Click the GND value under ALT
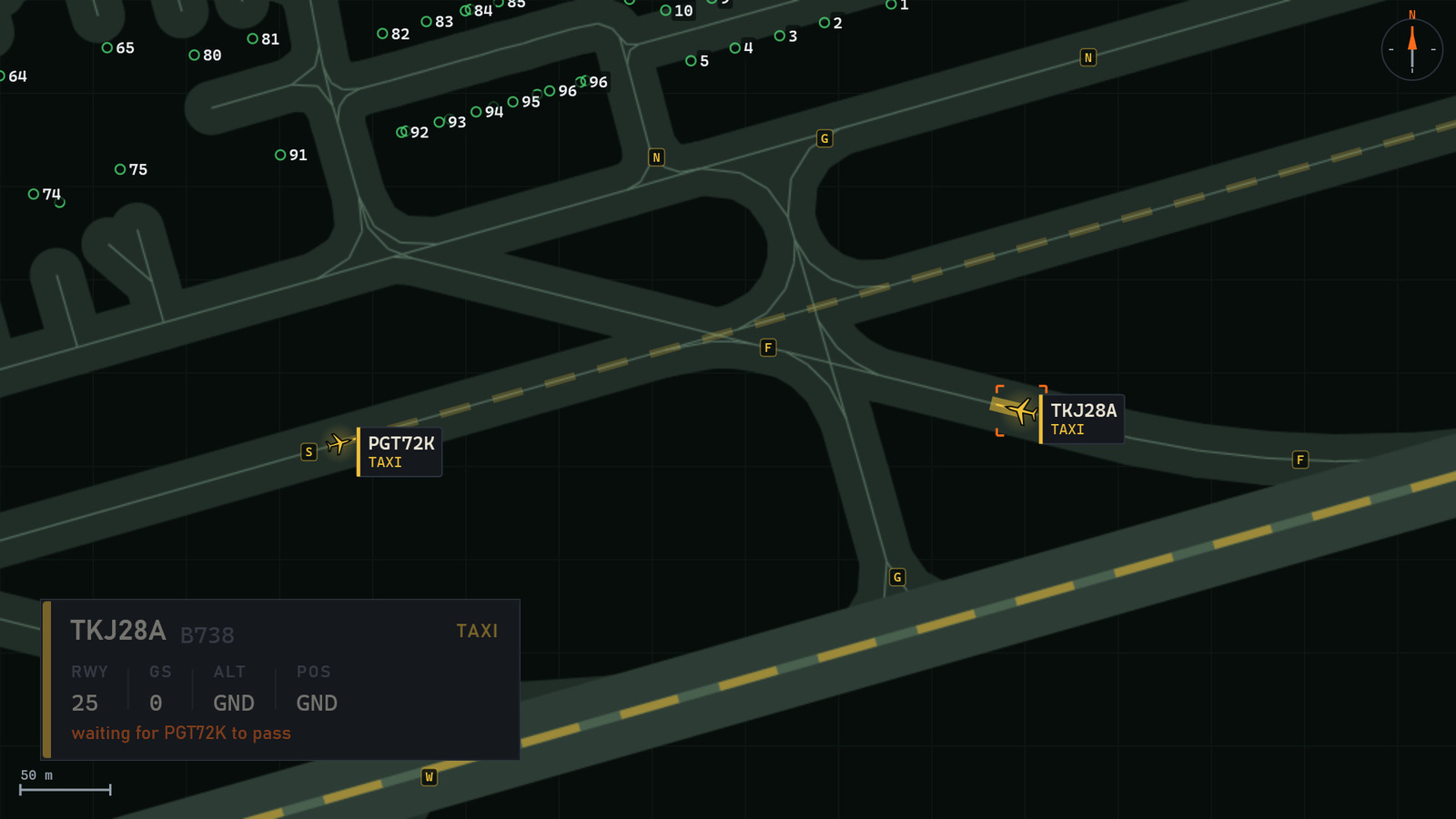The width and height of the screenshot is (1456, 819). point(234,703)
